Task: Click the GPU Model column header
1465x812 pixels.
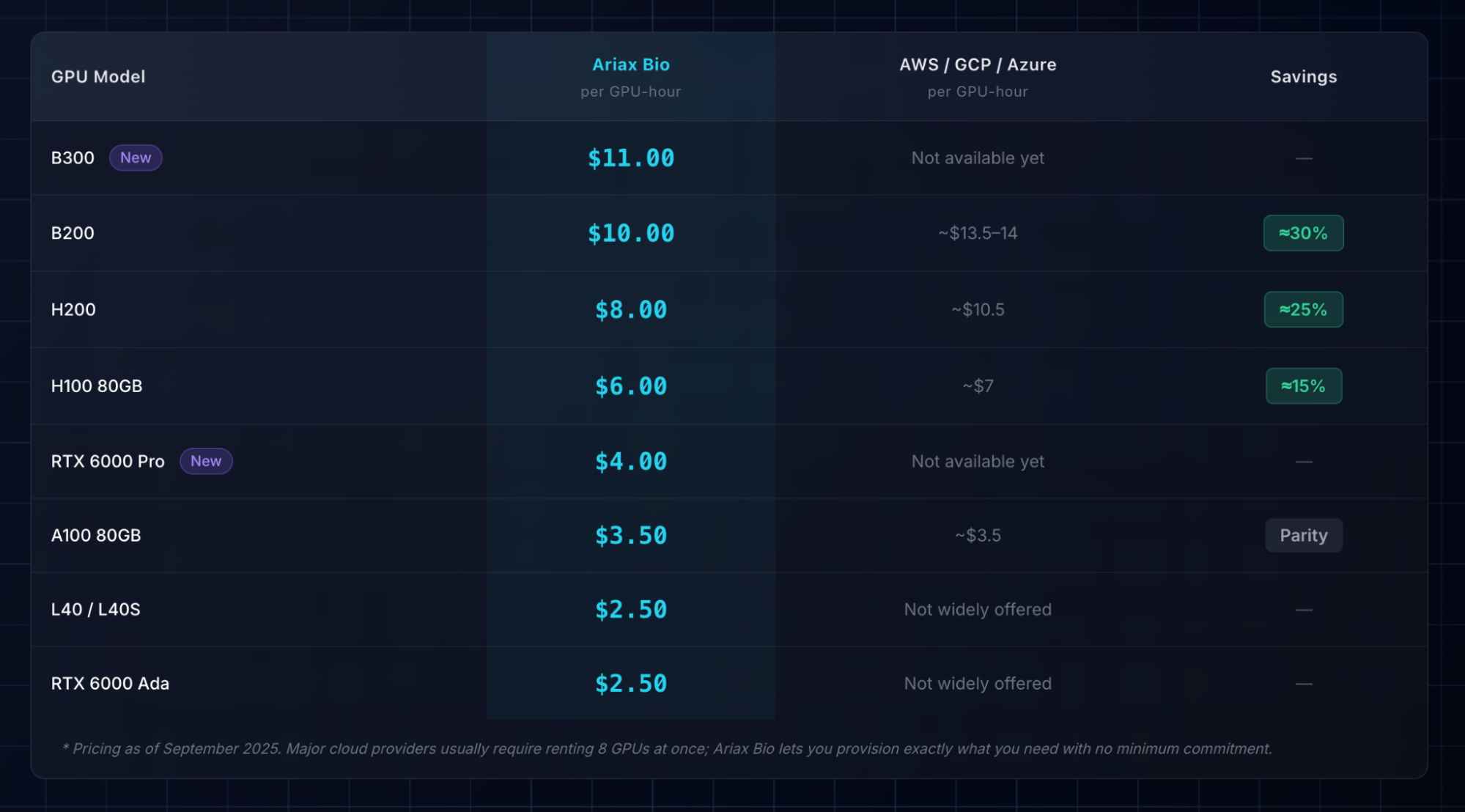Action: coord(98,76)
